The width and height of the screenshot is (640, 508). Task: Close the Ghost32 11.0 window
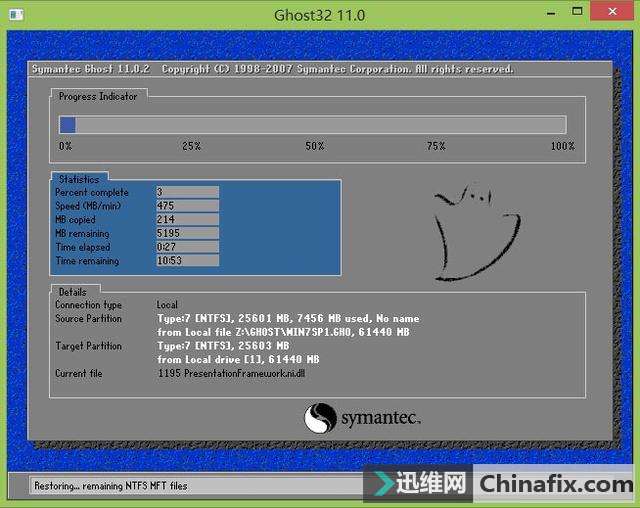tap(612, 11)
